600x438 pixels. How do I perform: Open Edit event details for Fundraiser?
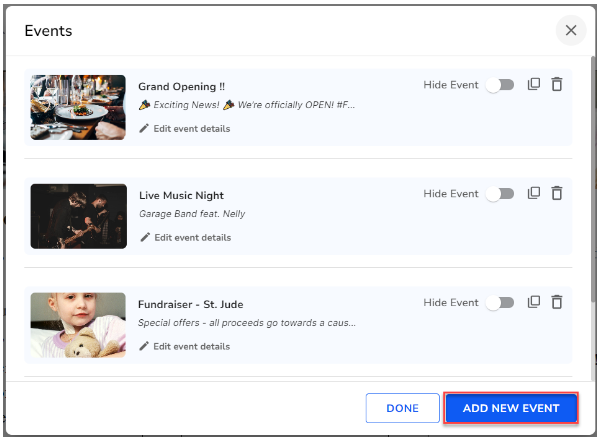(x=191, y=346)
